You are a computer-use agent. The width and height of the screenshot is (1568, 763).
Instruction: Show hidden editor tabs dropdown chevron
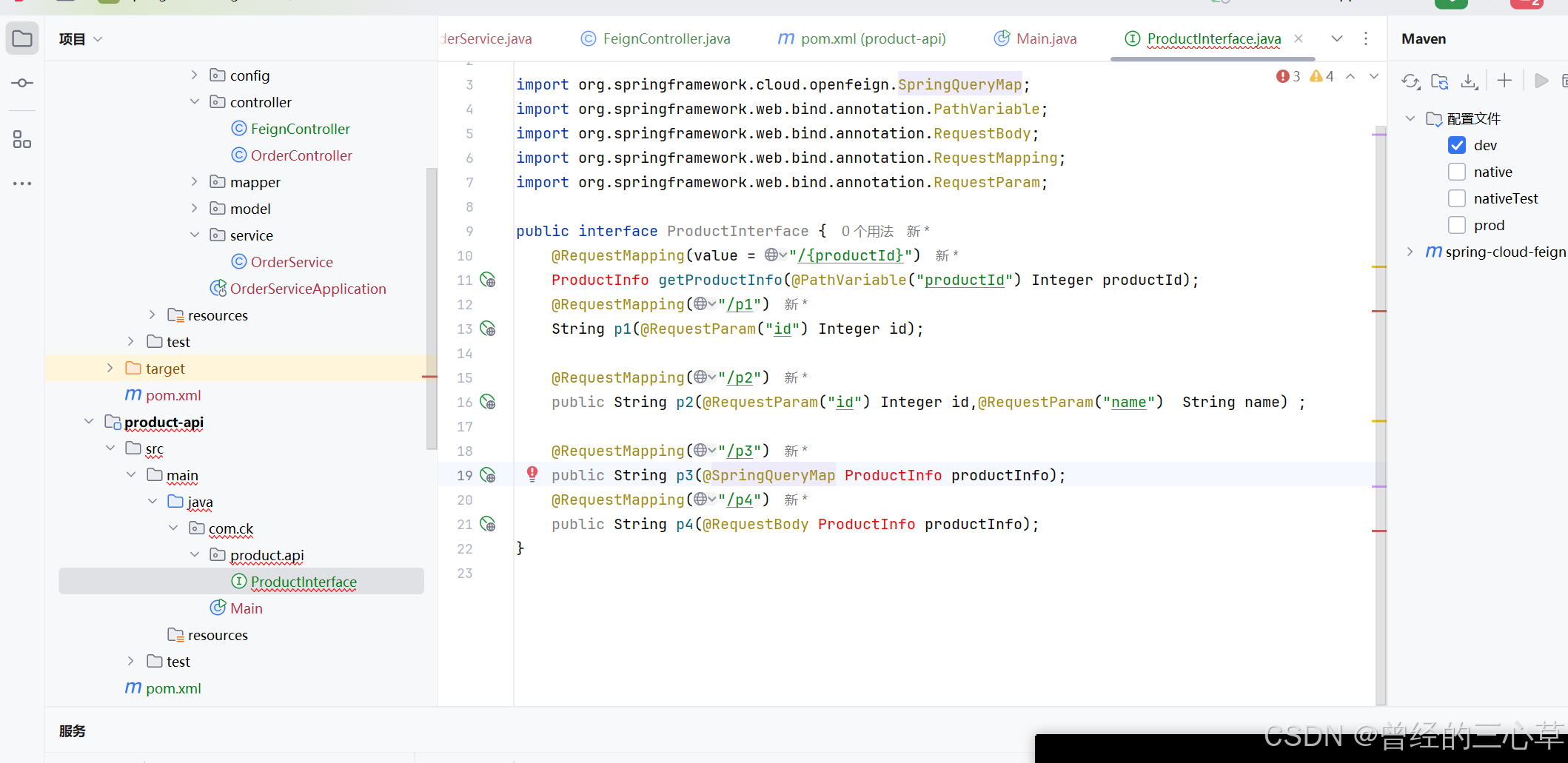tap(1337, 38)
